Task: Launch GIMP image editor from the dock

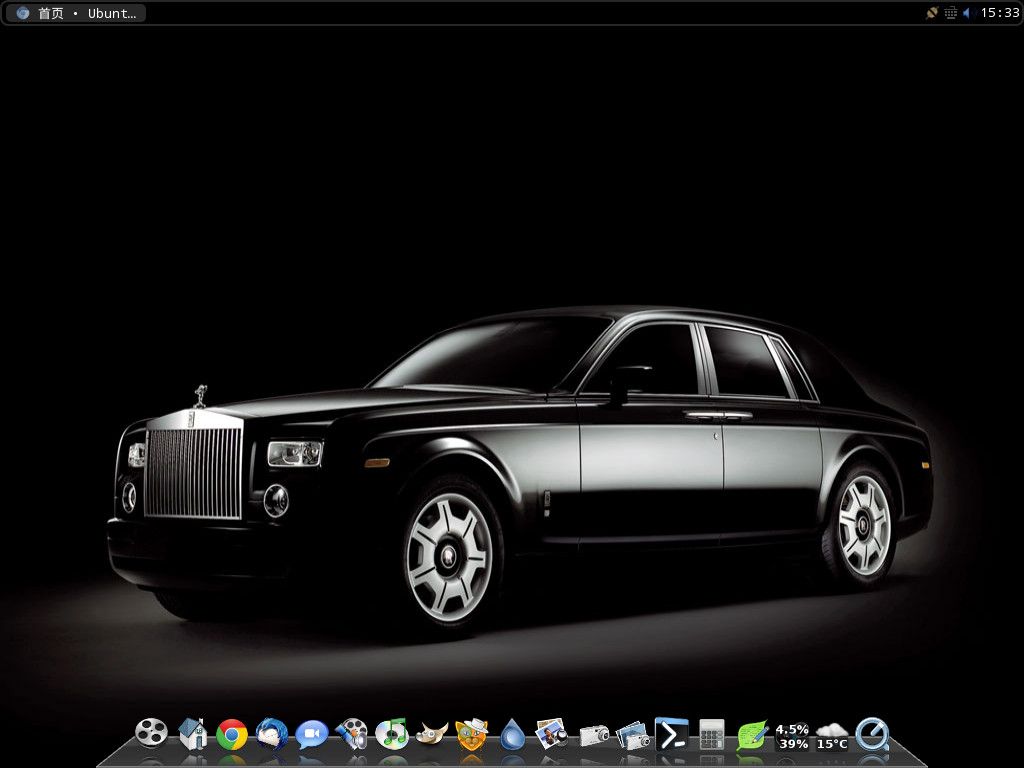Action: click(432, 734)
